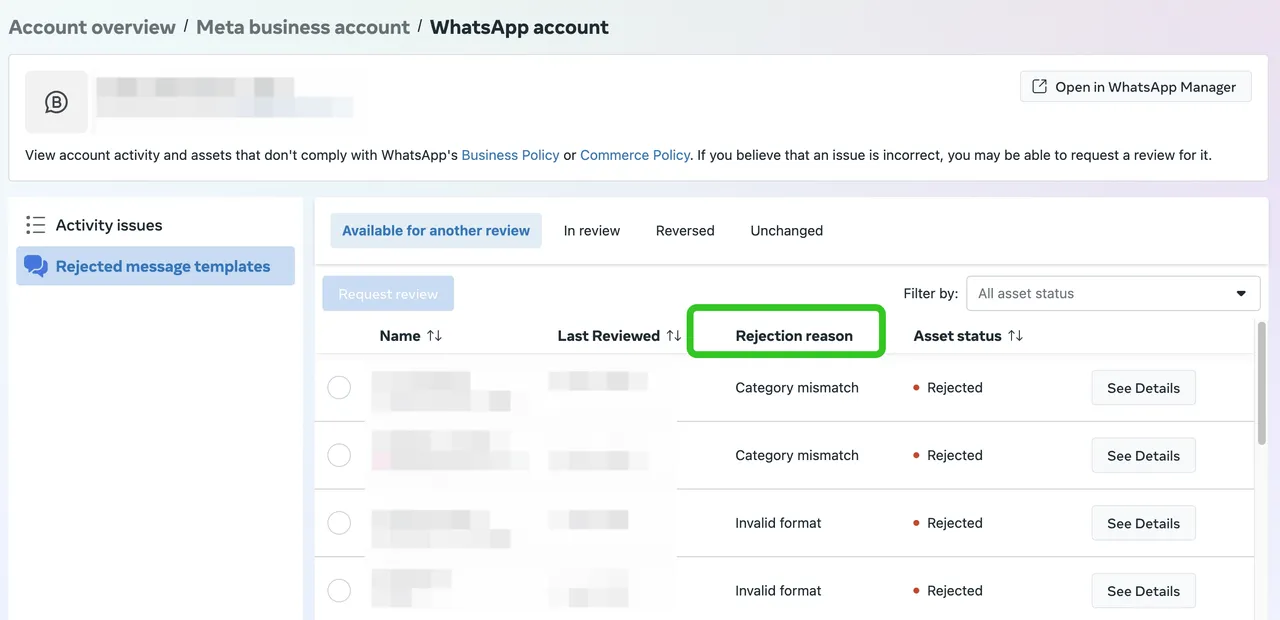The image size is (1280, 620).
Task: Click the Rejected message templates chat icon
Action: pyautogui.click(x=36, y=266)
